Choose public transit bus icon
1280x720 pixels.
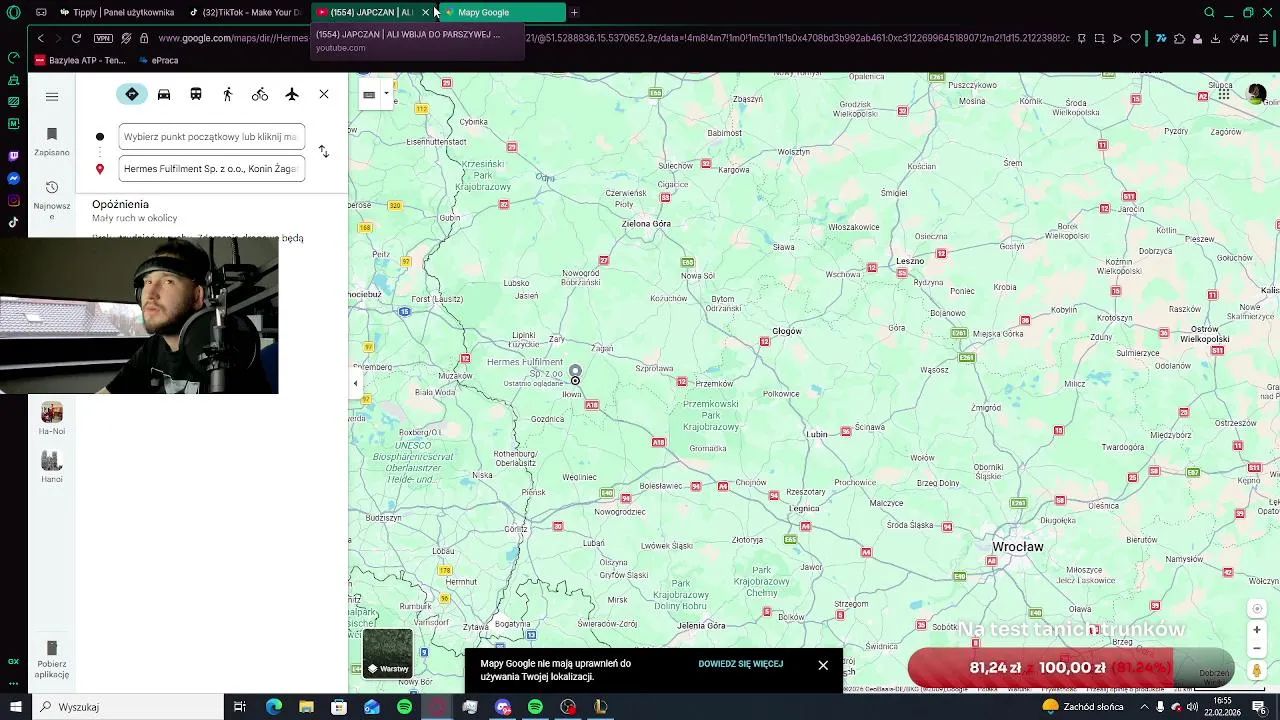point(196,94)
